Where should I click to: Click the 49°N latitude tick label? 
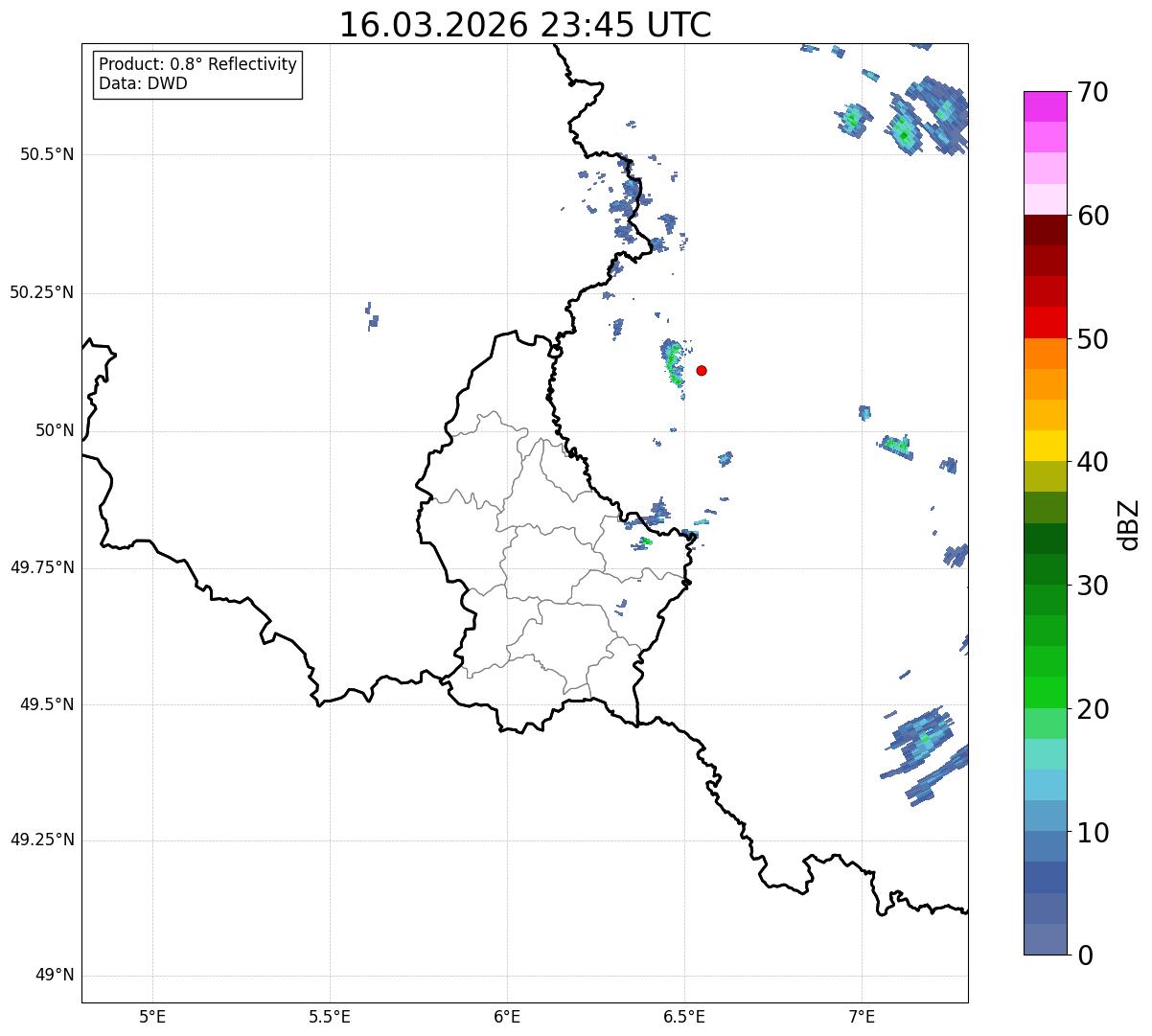click(55, 976)
